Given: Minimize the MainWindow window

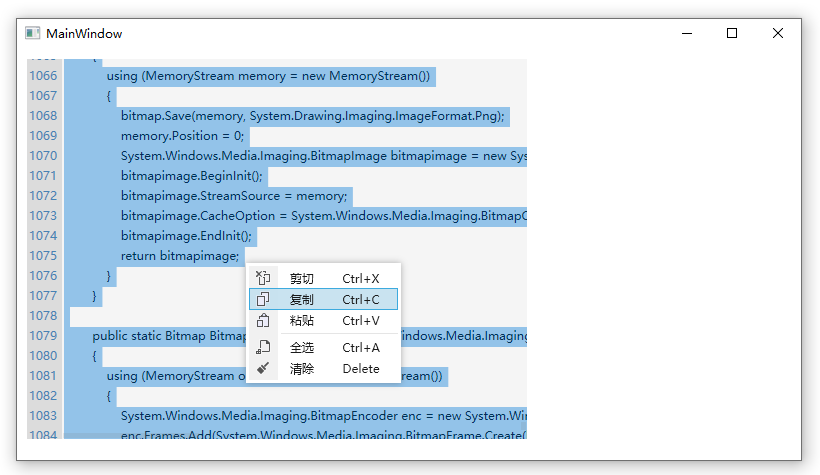Looking at the screenshot, I should pyautogui.click(x=687, y=33).
